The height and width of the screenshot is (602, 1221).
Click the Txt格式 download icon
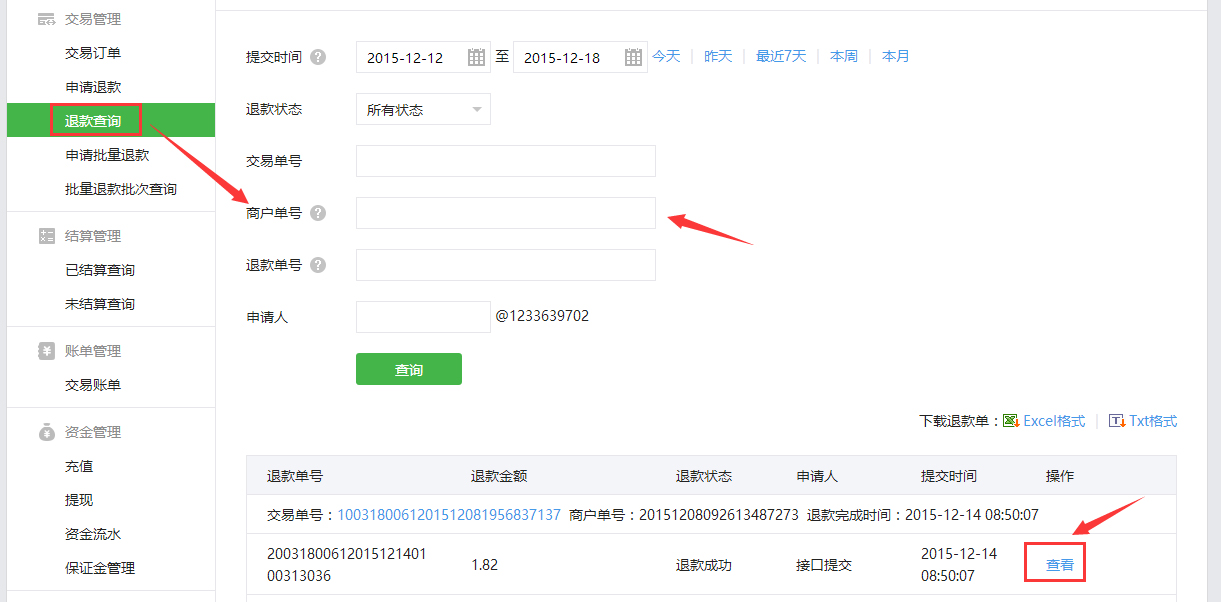(x=1117, y=421)
